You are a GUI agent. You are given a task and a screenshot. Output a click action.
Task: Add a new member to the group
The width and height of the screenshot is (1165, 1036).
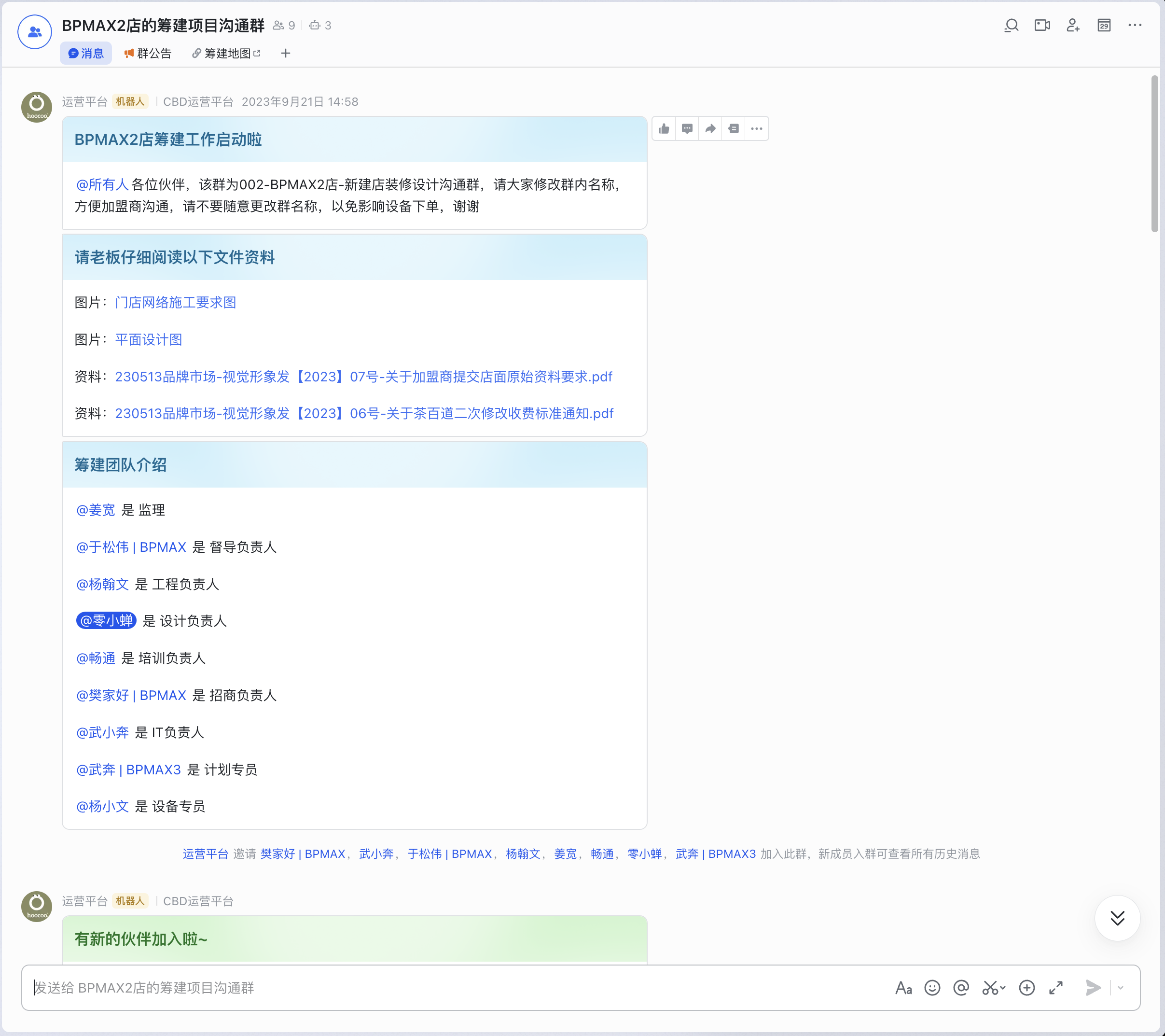click(1073, 26)
